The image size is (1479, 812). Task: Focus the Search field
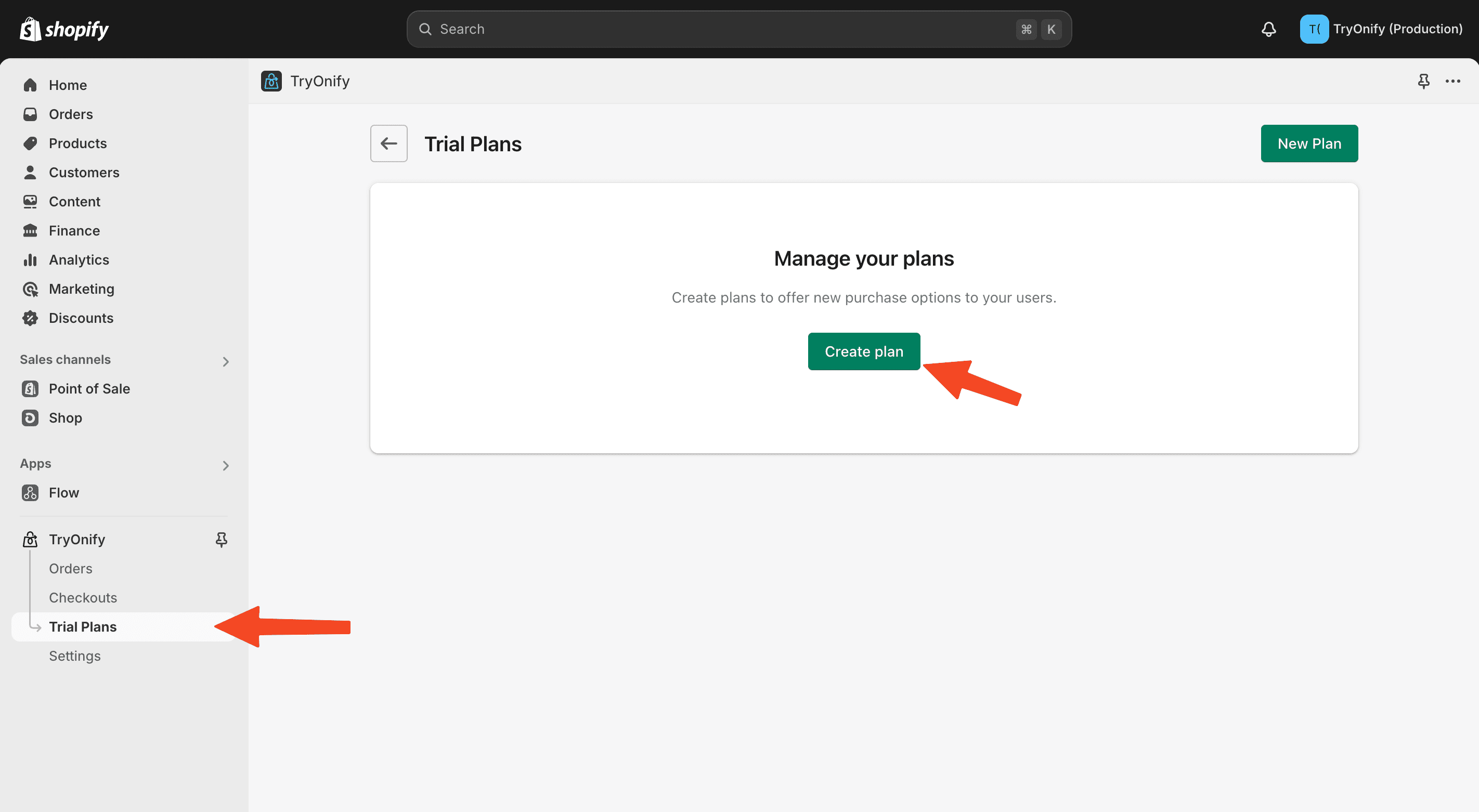point(739,29)
